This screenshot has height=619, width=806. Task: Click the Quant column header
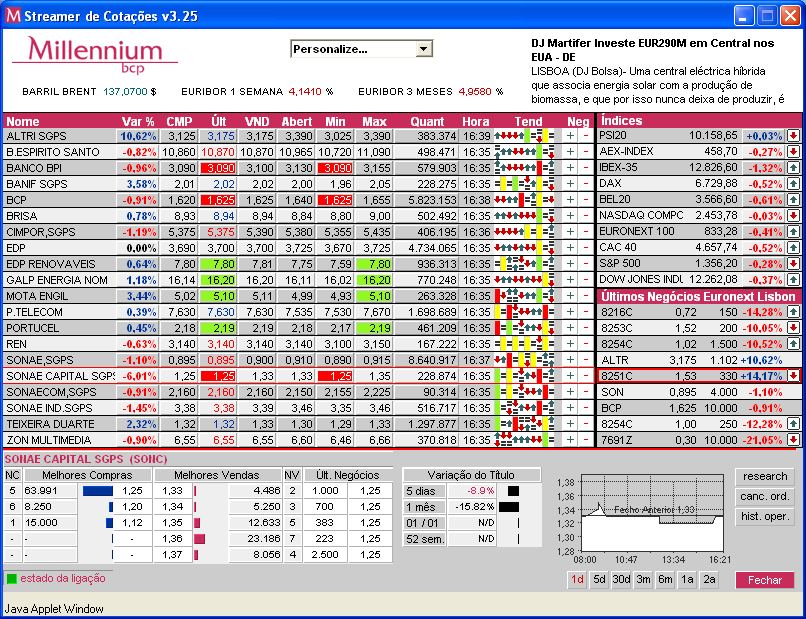(x=427, y=122)
